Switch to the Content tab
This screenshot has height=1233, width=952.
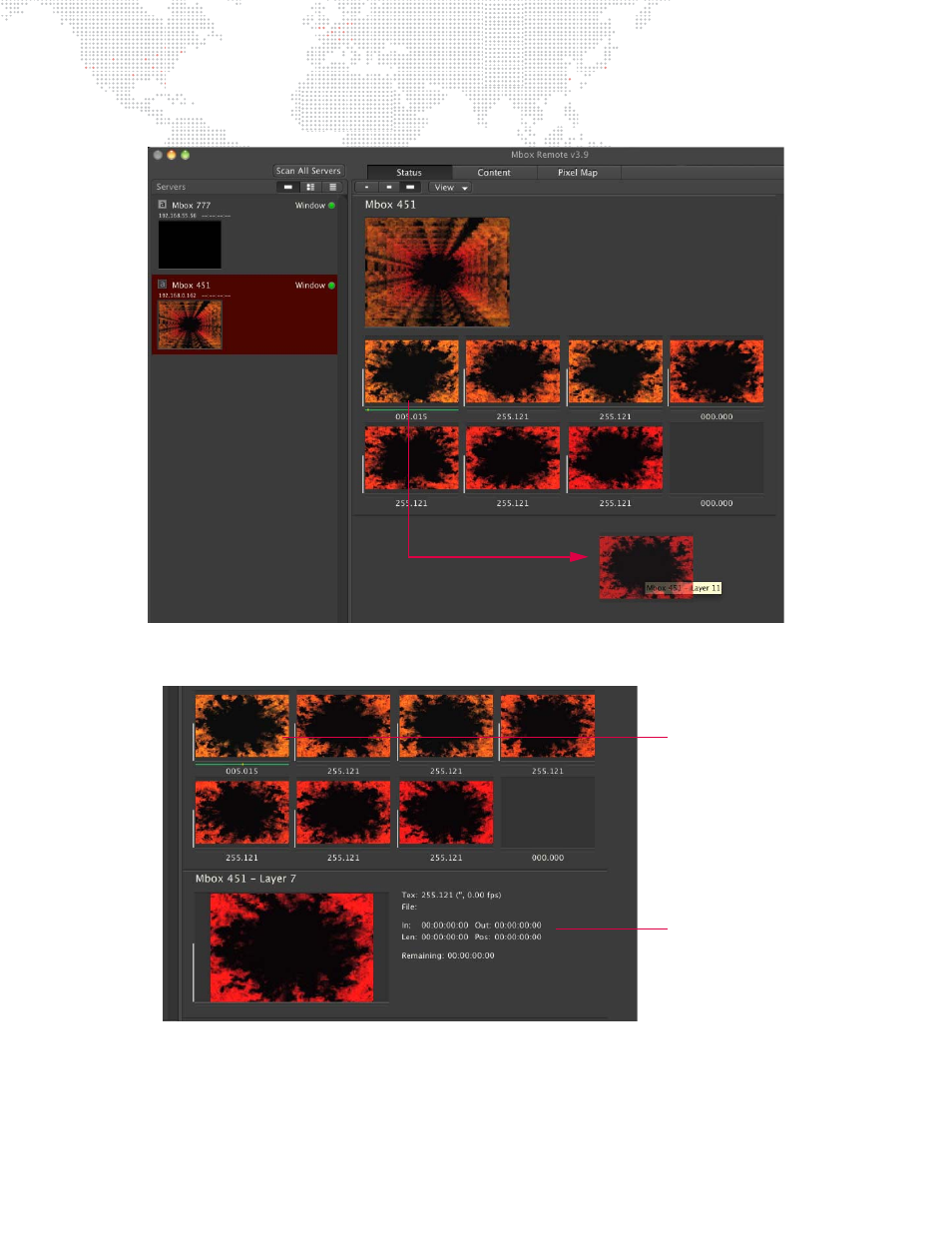494,173
